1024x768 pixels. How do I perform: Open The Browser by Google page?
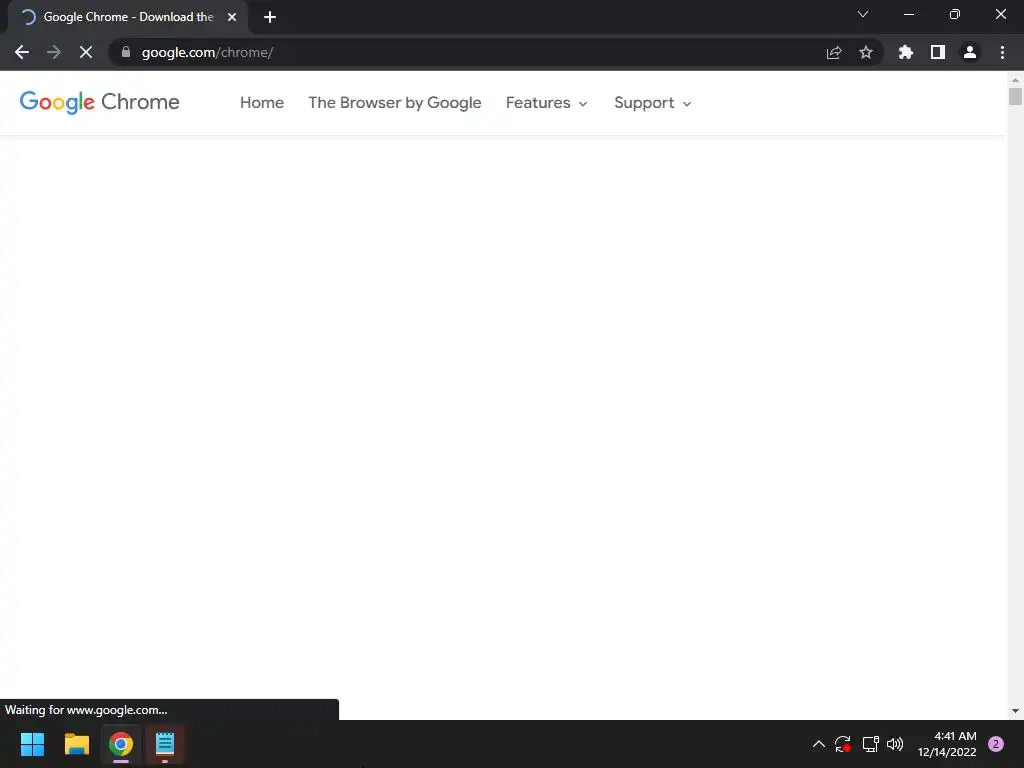(x=394, y=103)
